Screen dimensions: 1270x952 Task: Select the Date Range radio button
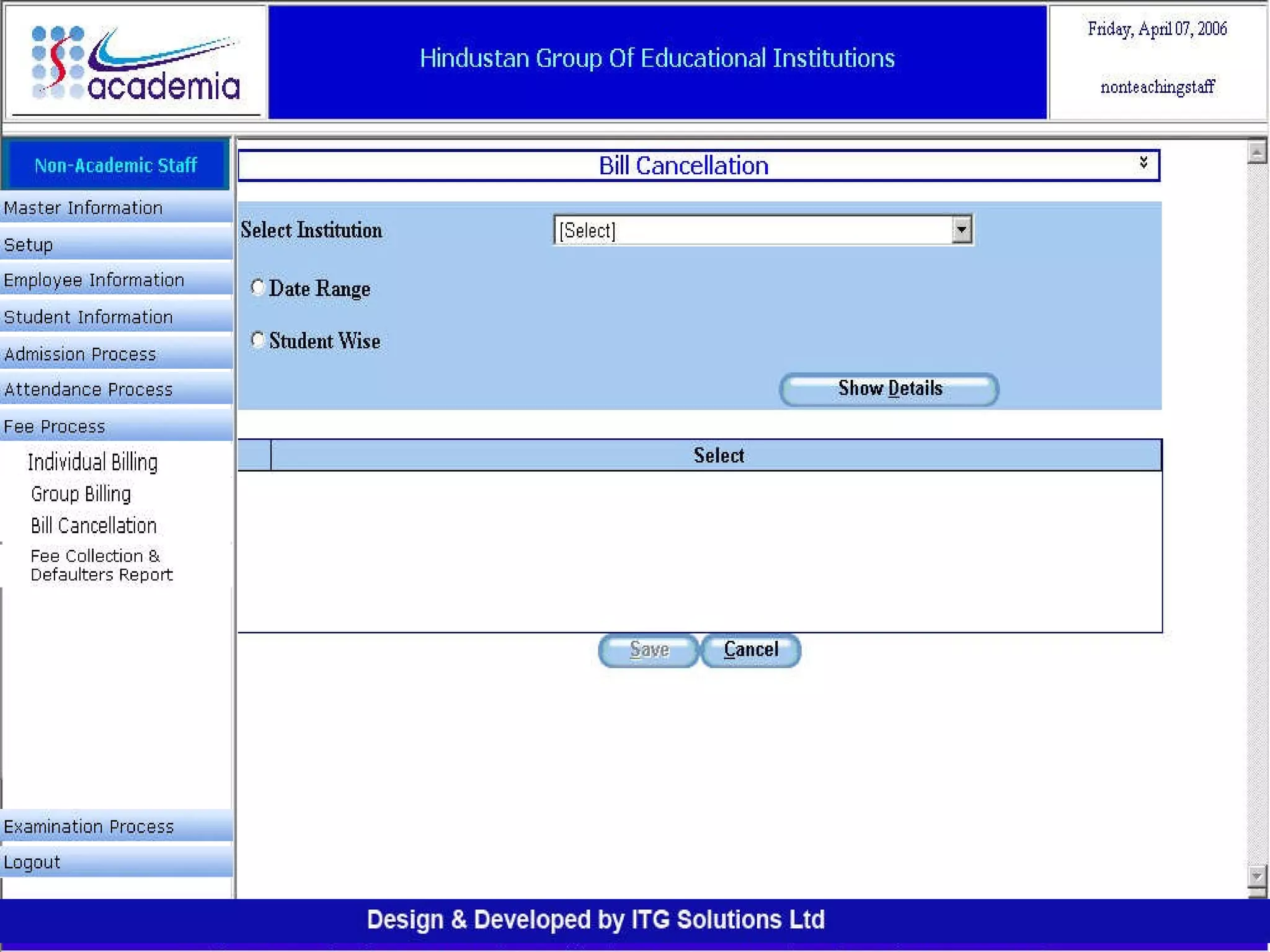click(x=257, y=288)
